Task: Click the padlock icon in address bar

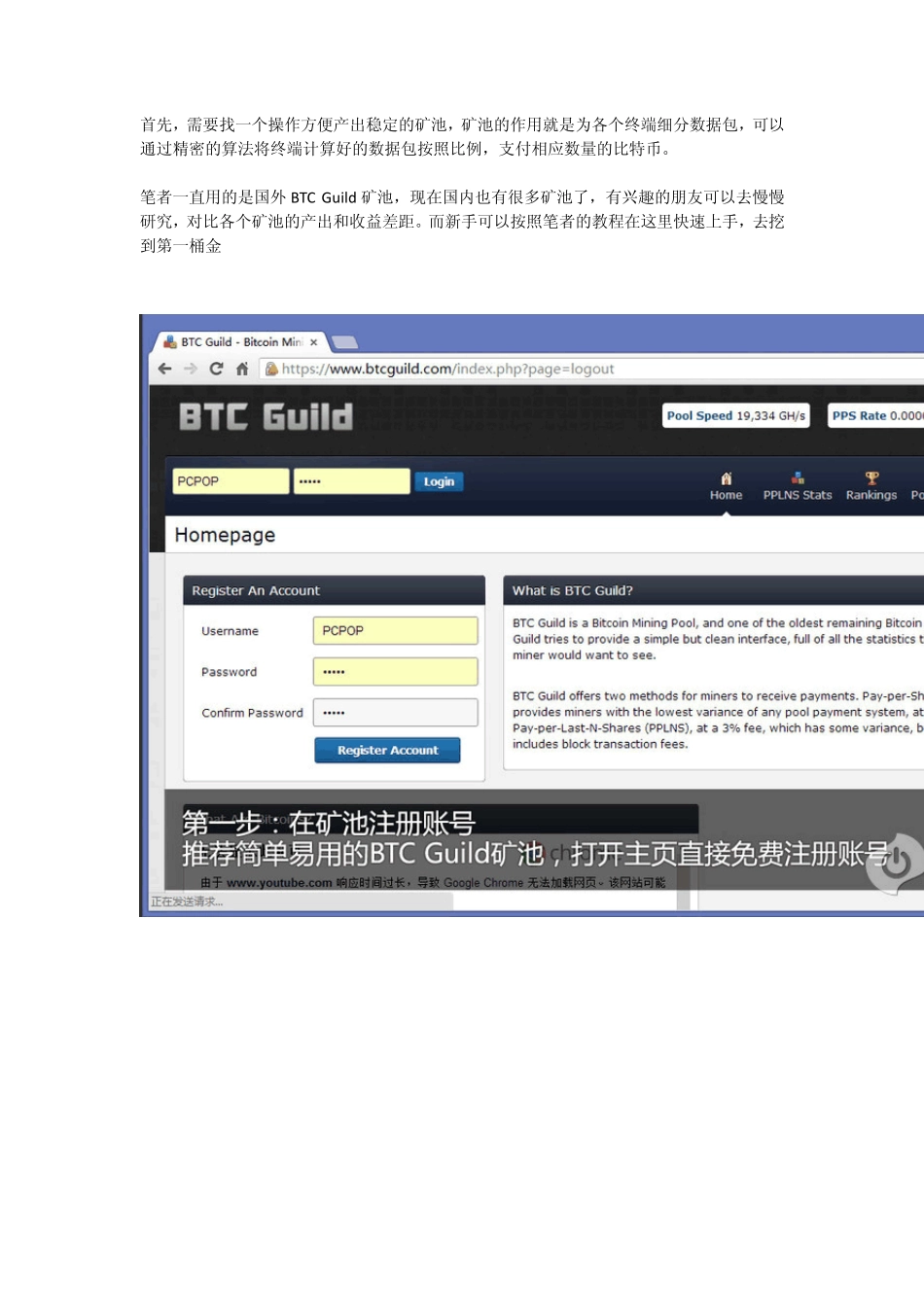Action: tap(272, 369)
